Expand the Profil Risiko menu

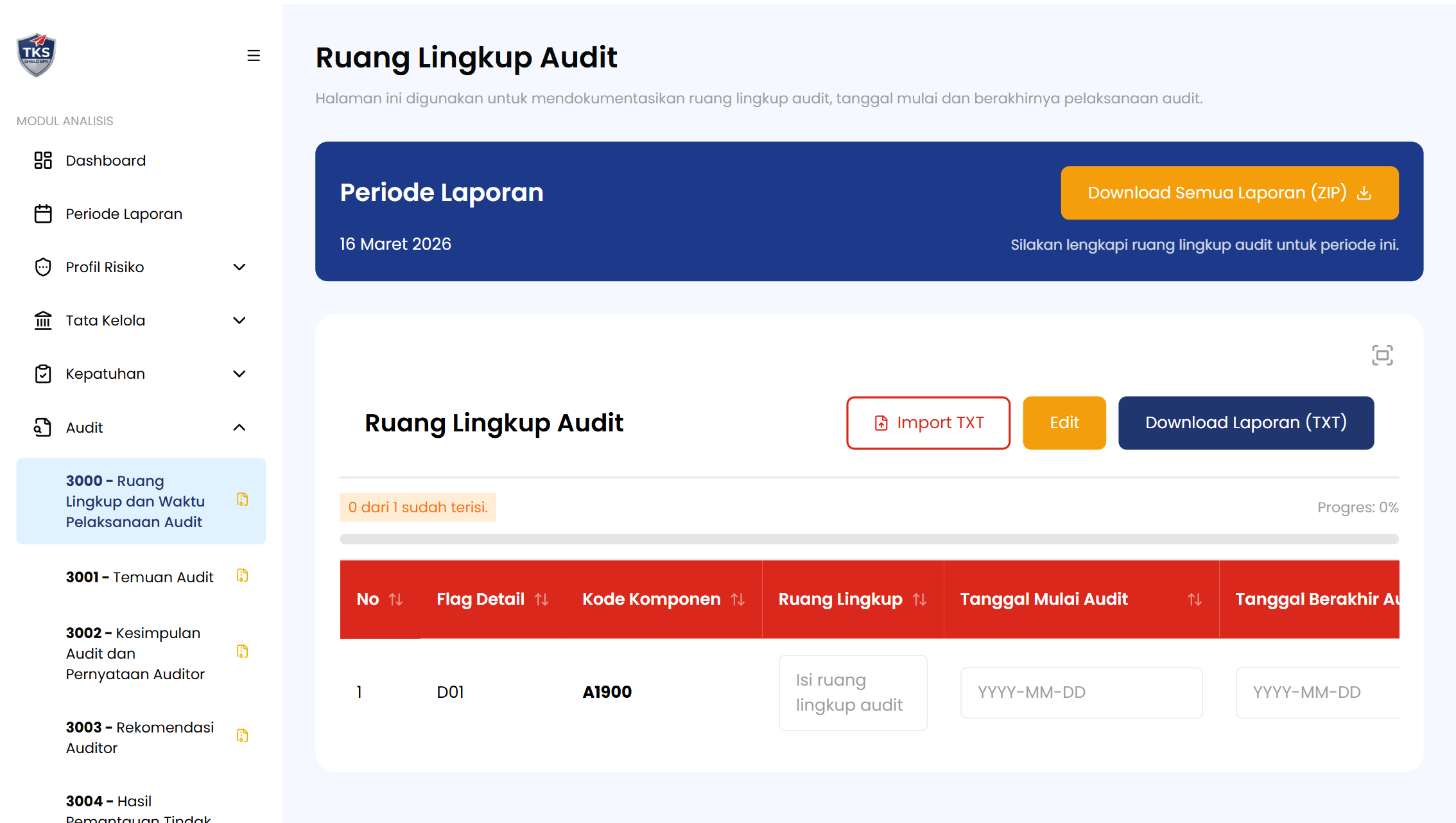pyautogui.click(x=239, y=266)
